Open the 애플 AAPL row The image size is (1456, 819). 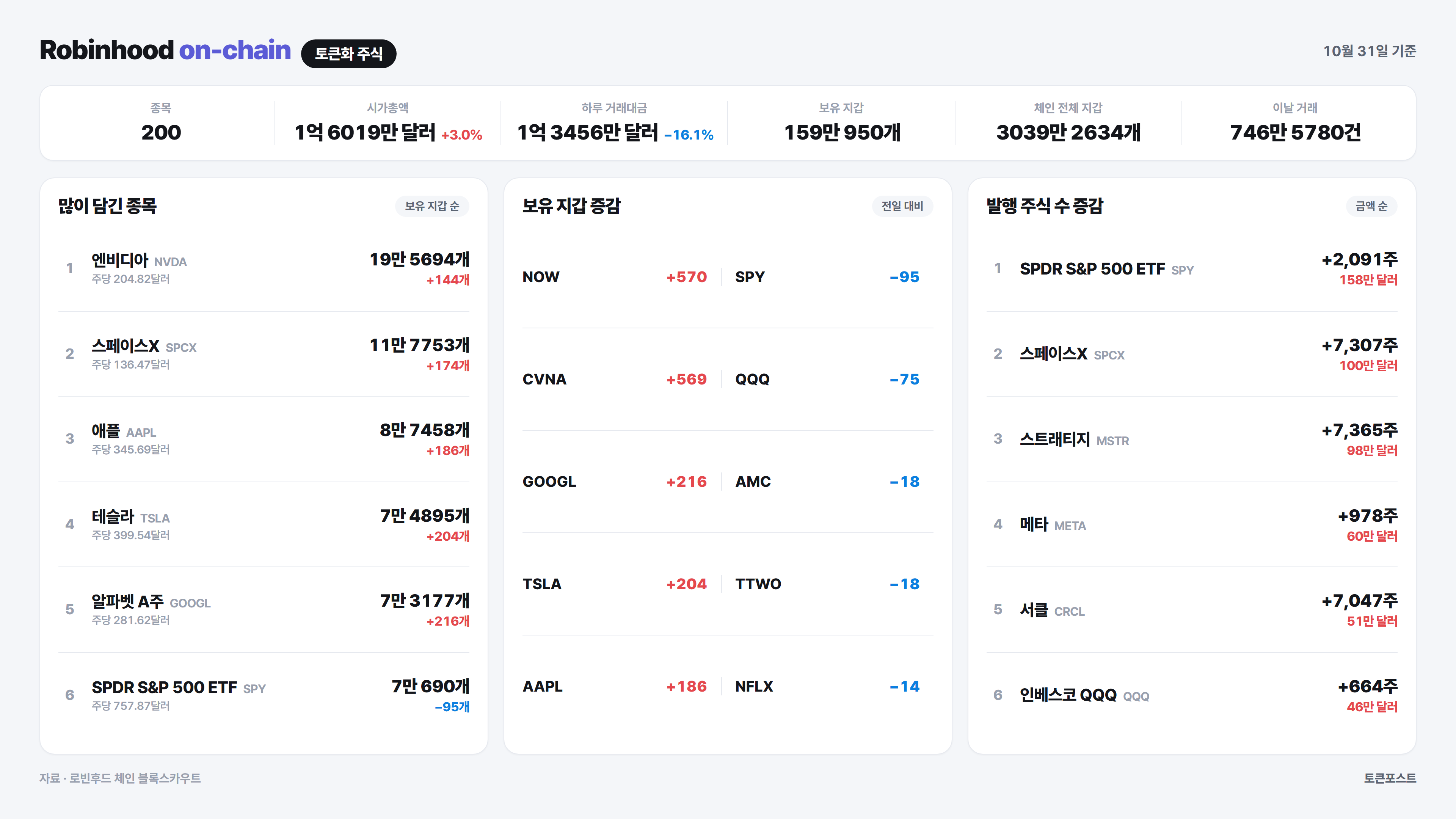coord(264,439)
